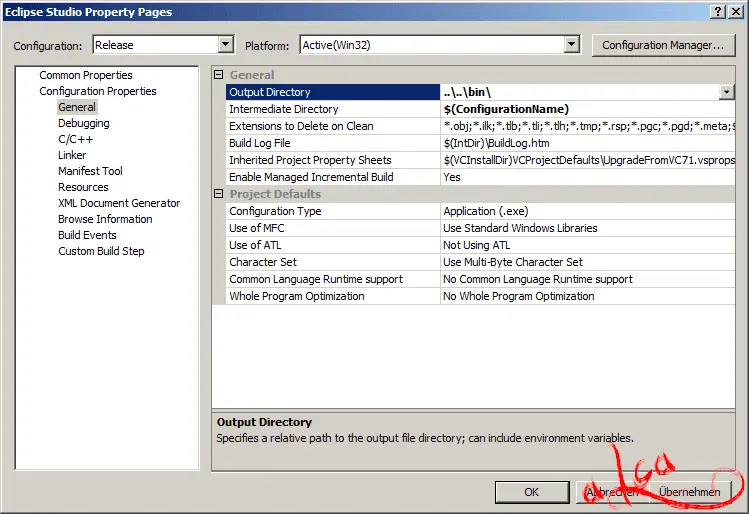Image resolution: width=749 pixels, height=514 pixels.
Task: Select the Use of MFC property
Action: (332, 228)
